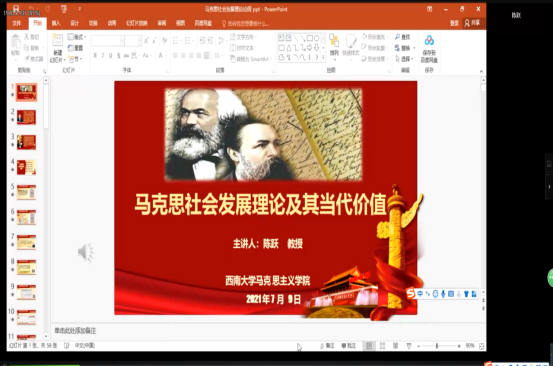
Task: Expand the Select dropdown in Editing group
Action: point(404,59)
